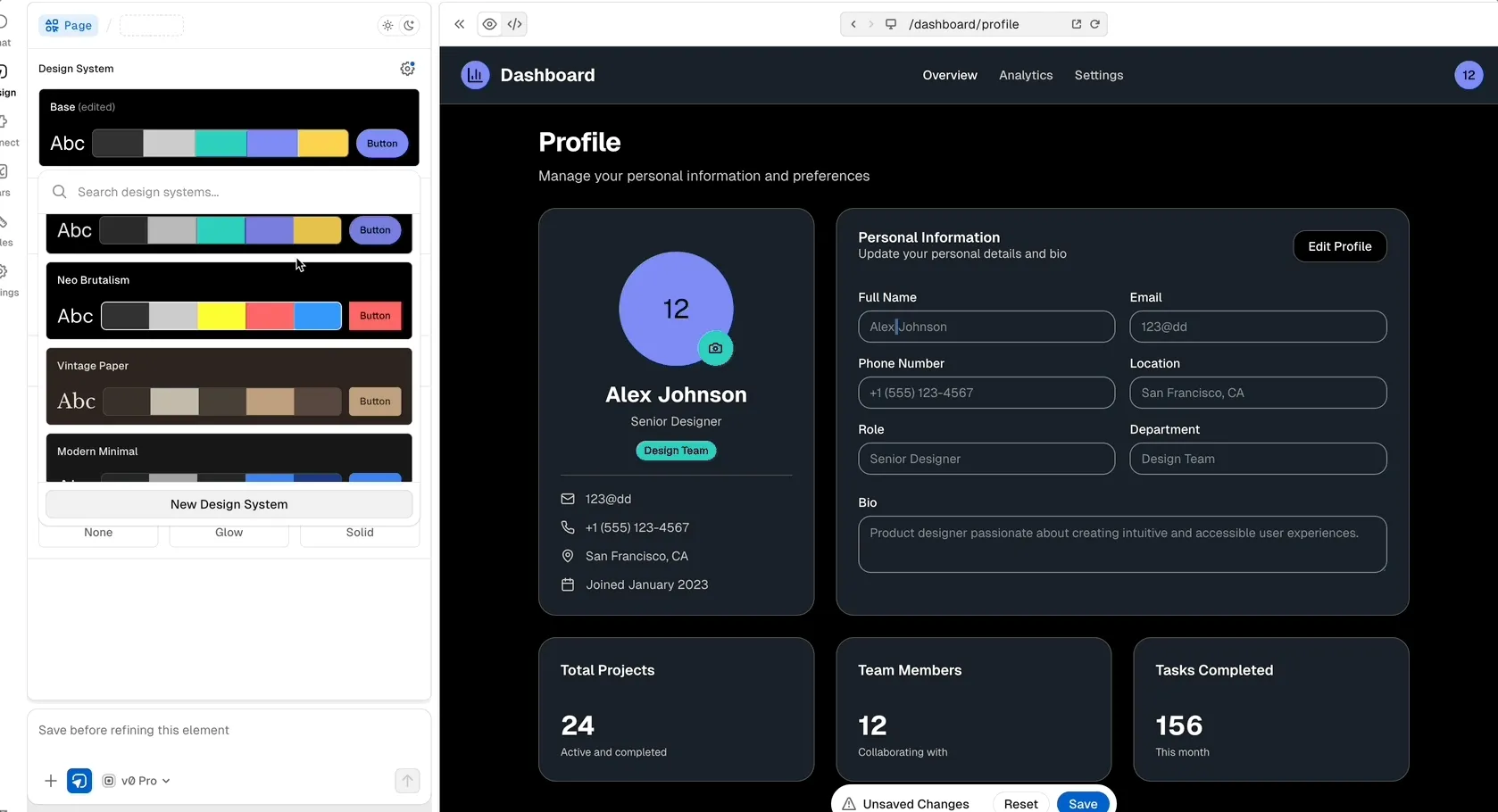Click the blue element select cursor icon
1498x812 pixels.
click(x=79, y=781)
